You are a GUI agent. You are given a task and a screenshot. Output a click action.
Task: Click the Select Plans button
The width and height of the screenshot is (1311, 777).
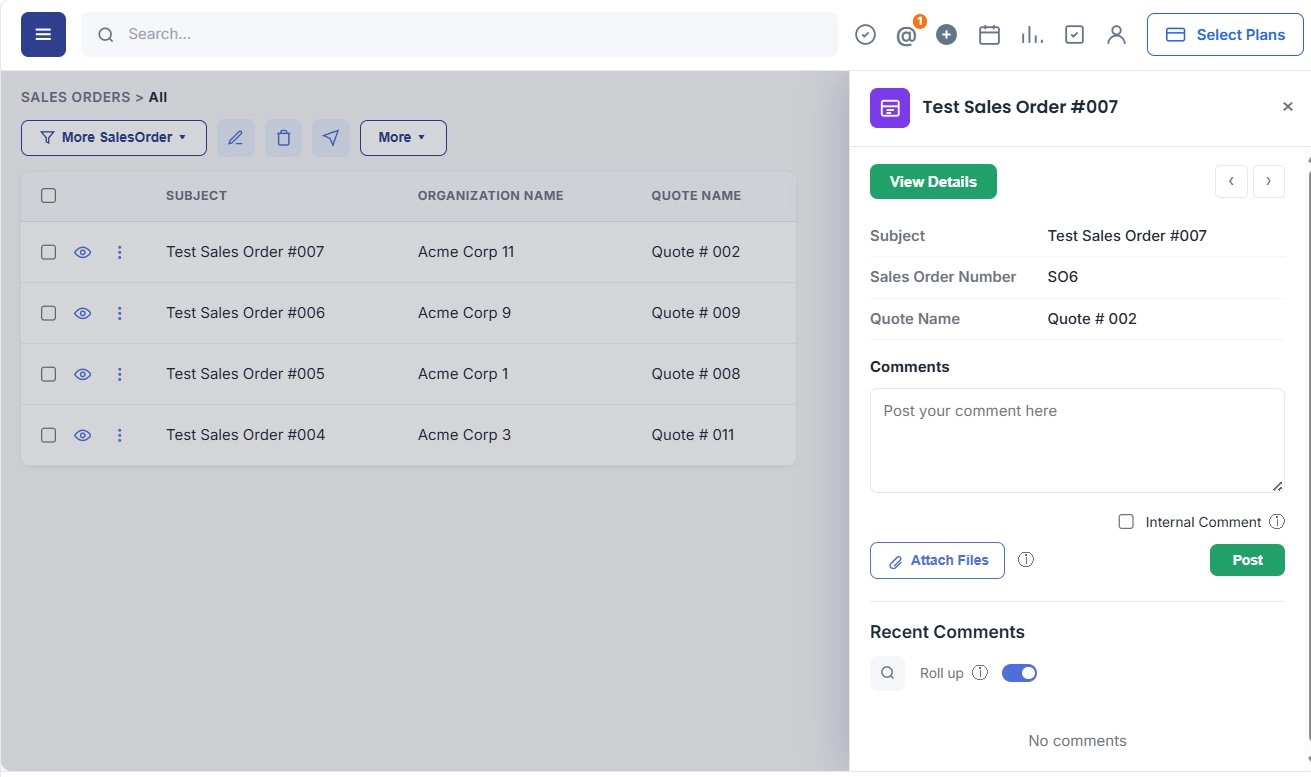tap(1225, 35)
